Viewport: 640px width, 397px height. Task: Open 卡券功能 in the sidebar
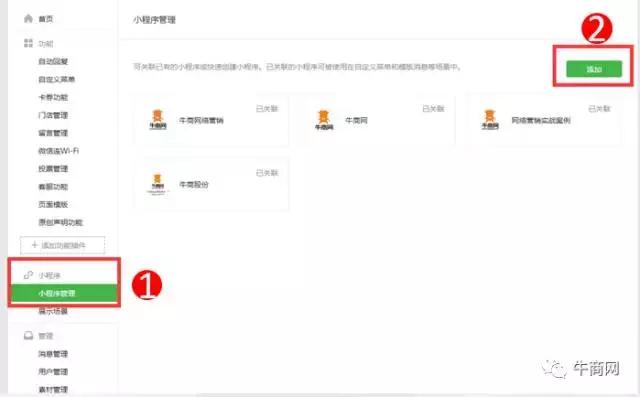click(x=53, y=97)
